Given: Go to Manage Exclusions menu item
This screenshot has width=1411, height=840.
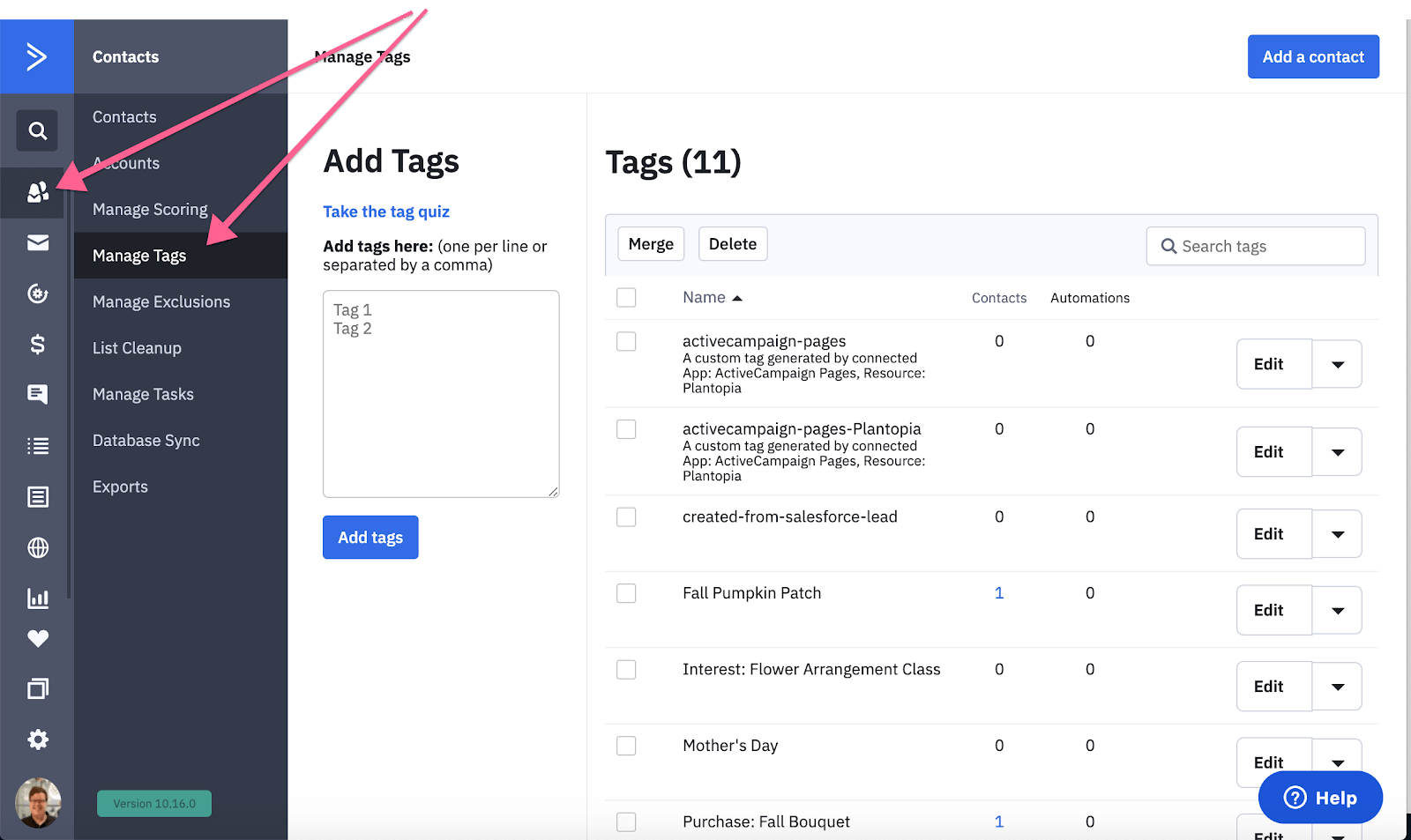Looking at the screenshot, I should [161, 301].
